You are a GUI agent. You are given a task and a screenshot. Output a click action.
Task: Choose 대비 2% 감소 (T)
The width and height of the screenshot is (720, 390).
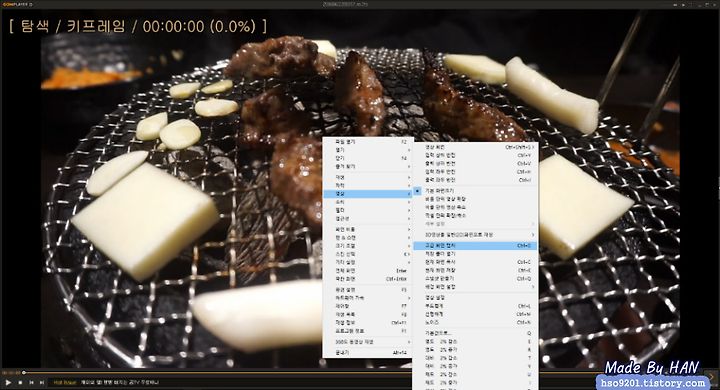coord(475,358)
